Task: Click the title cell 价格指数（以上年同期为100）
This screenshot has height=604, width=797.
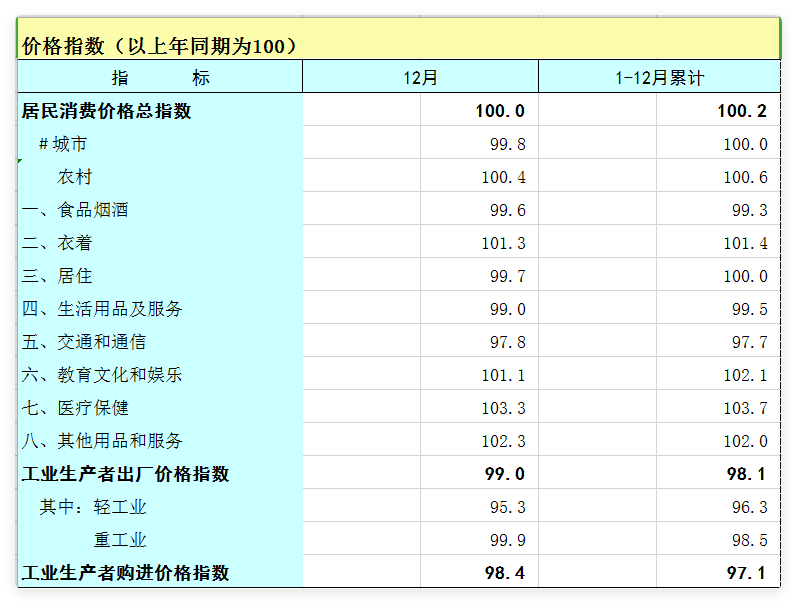Action: click(158, 46)
